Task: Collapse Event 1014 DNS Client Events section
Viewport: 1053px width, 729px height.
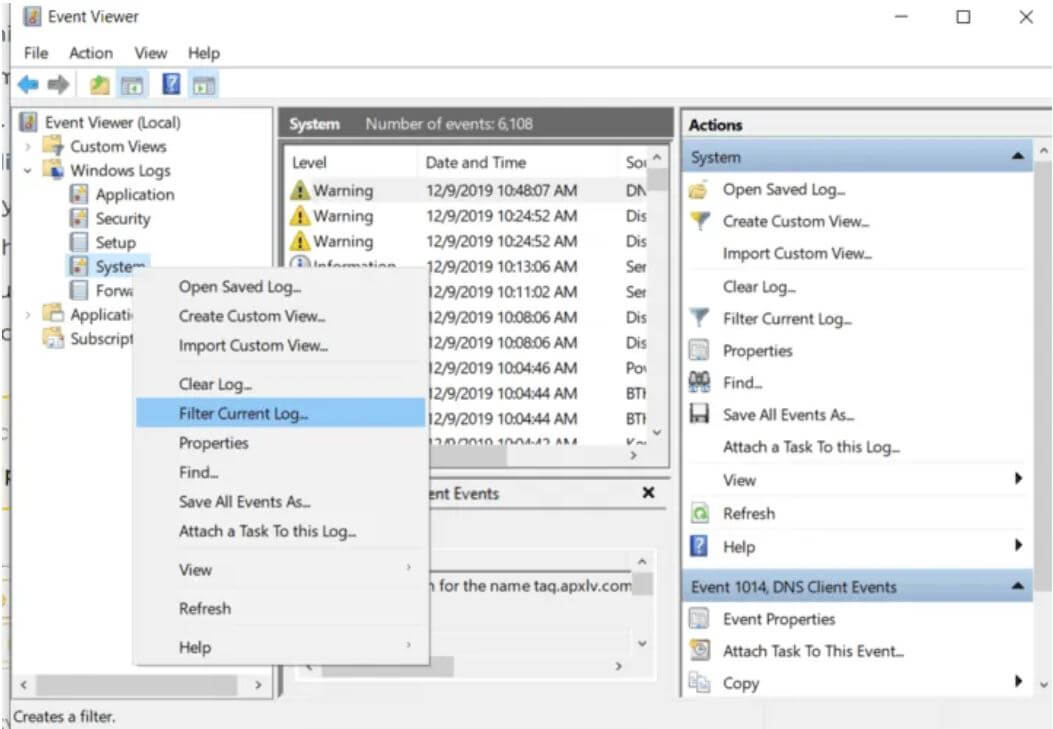Action: [1017, 587]
